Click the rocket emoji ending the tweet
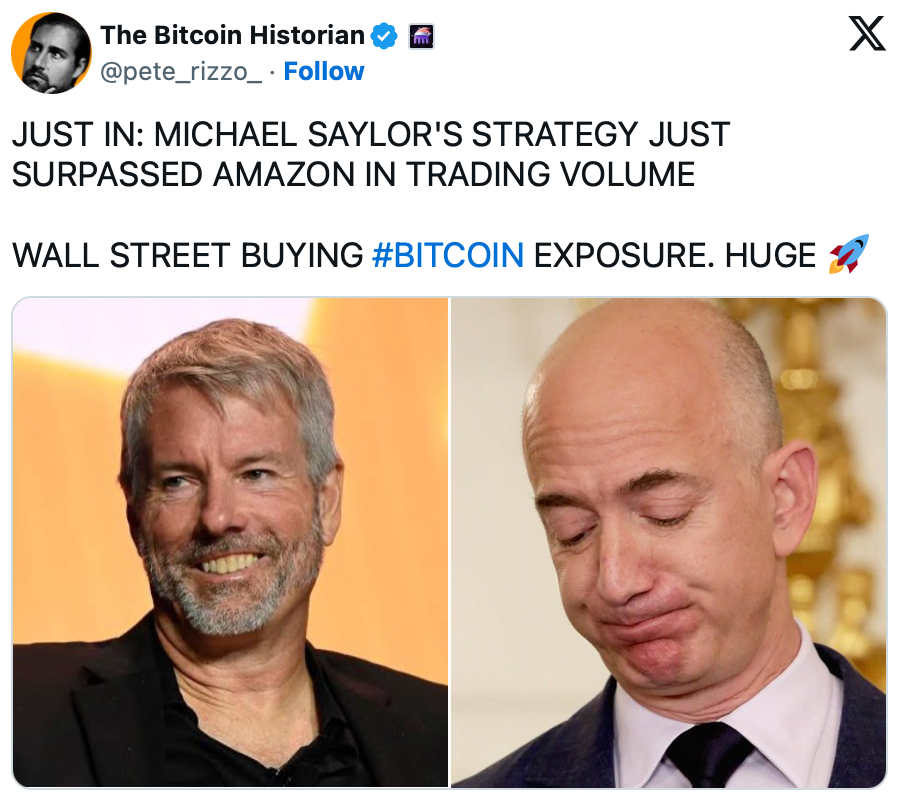Screen dimensions: 900x804 click(849, 254)
